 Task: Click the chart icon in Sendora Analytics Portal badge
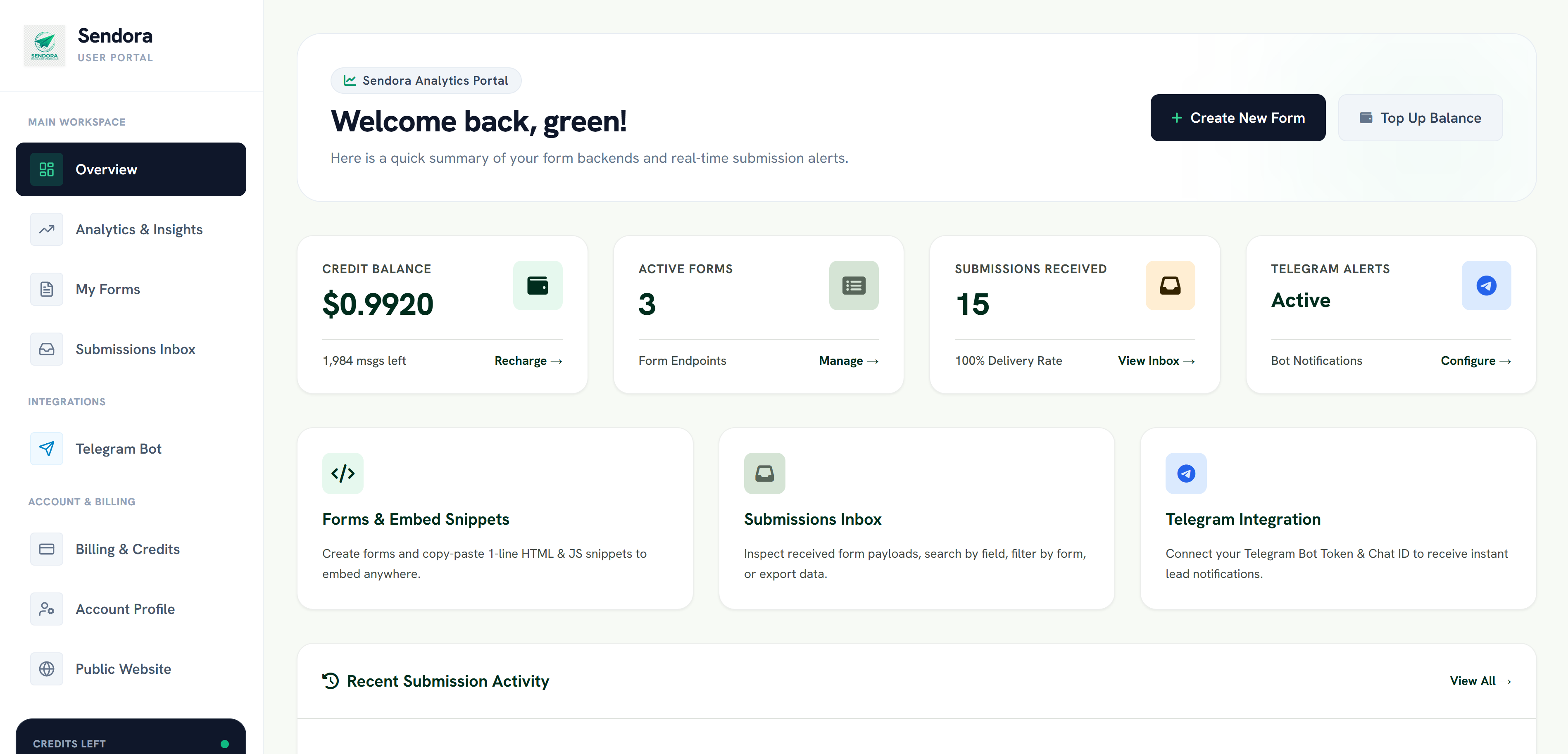tap(350, 80)
